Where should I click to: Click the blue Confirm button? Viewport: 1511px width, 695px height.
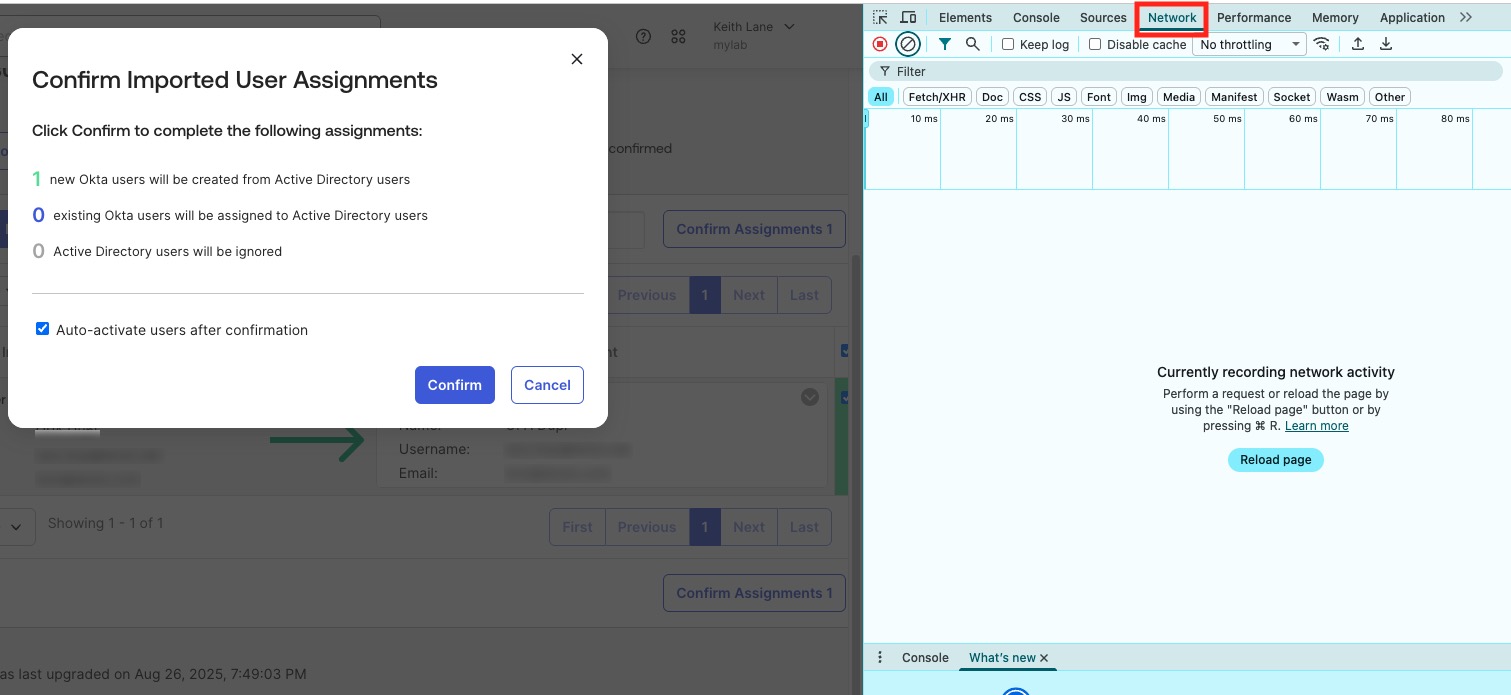click(455, 385)
